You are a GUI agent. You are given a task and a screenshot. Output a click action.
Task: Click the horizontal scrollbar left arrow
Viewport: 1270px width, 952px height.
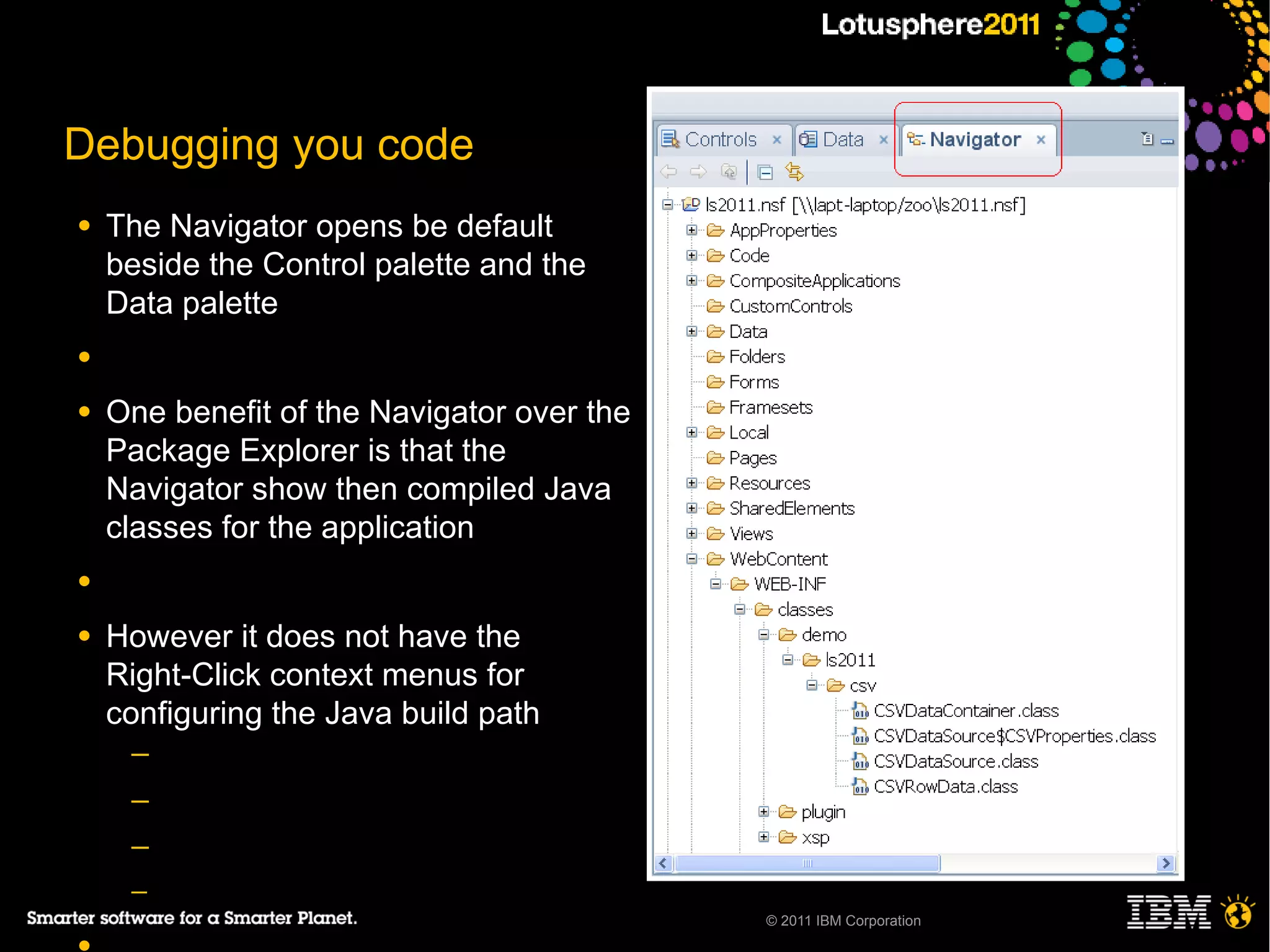point(664,863)
